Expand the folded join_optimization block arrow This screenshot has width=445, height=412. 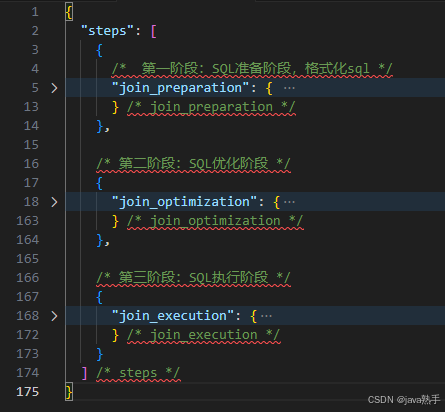pyautogui.click(x=54, y=202)
